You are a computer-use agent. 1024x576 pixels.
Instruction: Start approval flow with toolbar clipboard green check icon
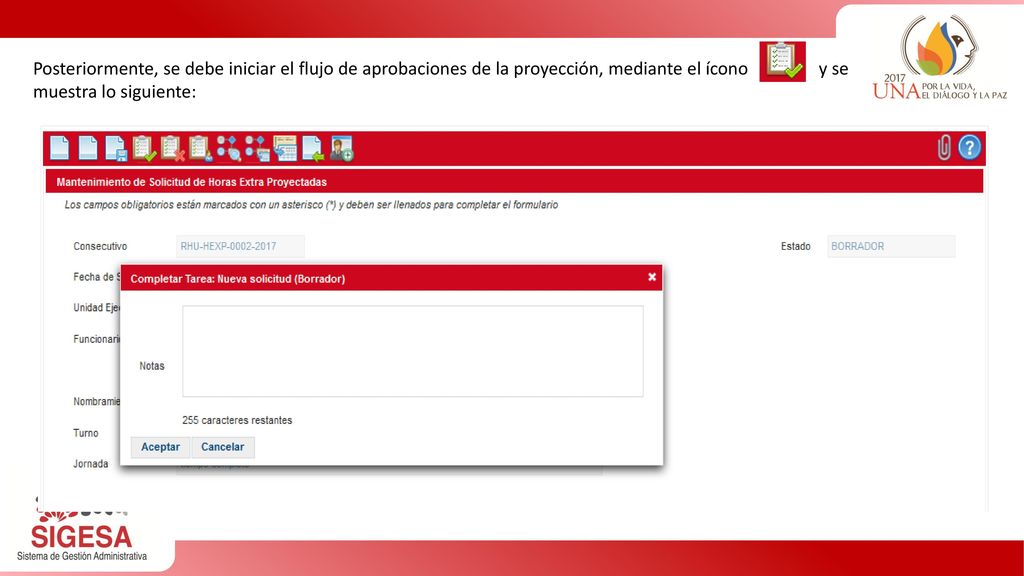pos(144,148)
